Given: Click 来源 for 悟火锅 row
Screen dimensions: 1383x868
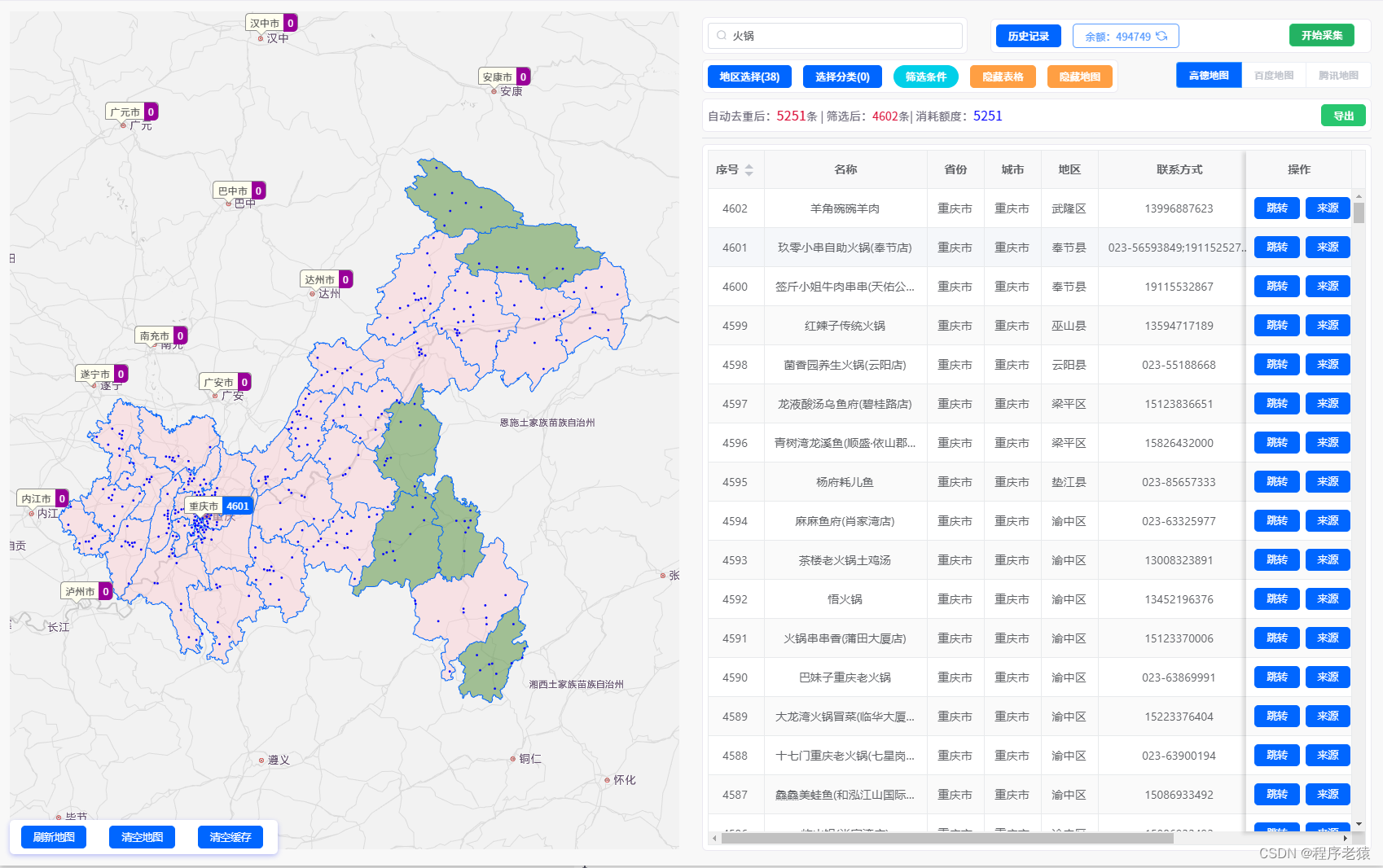Looking at the screenshot, I should (x=1328, y=598).
